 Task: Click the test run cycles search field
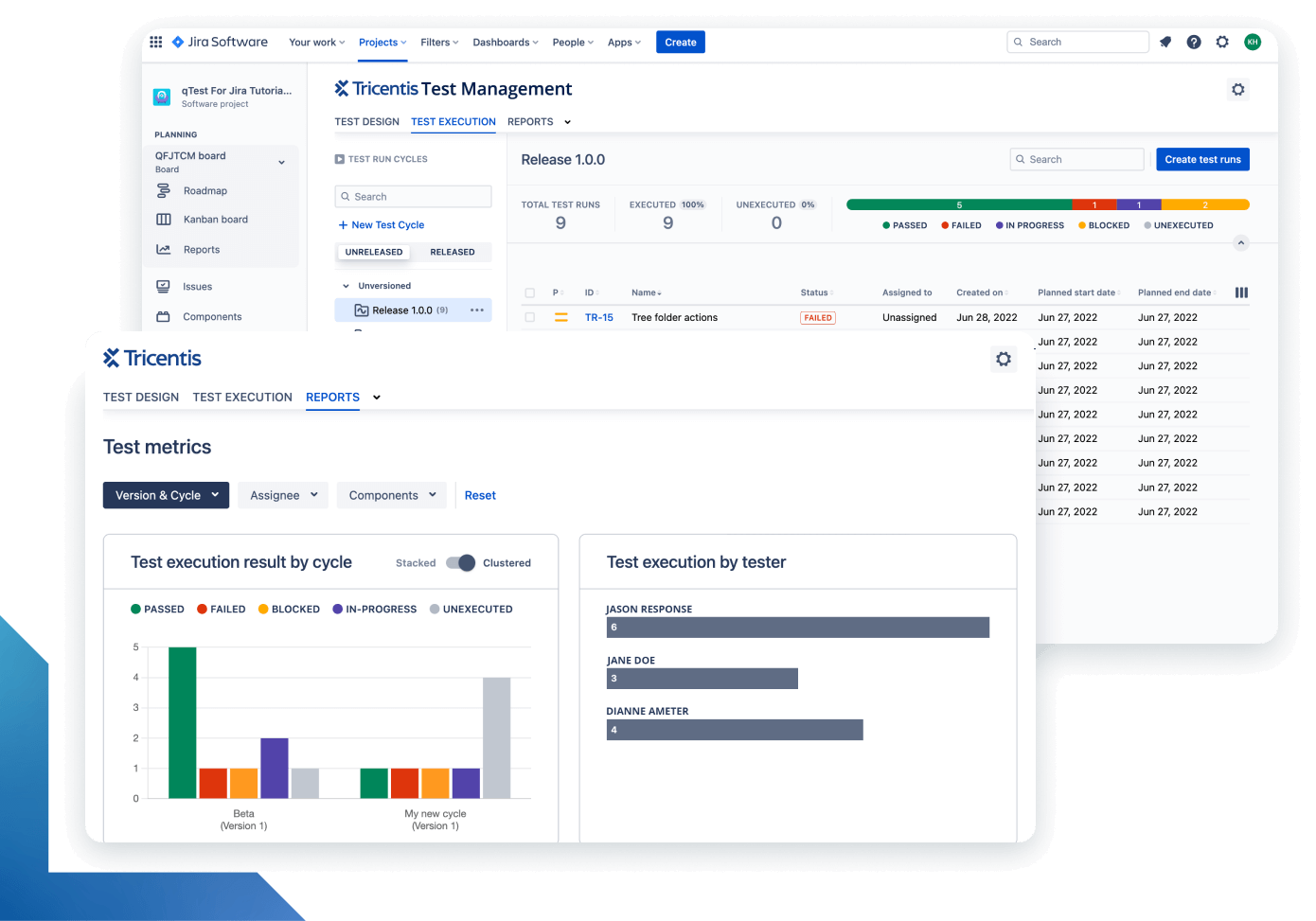coord(413,197)
